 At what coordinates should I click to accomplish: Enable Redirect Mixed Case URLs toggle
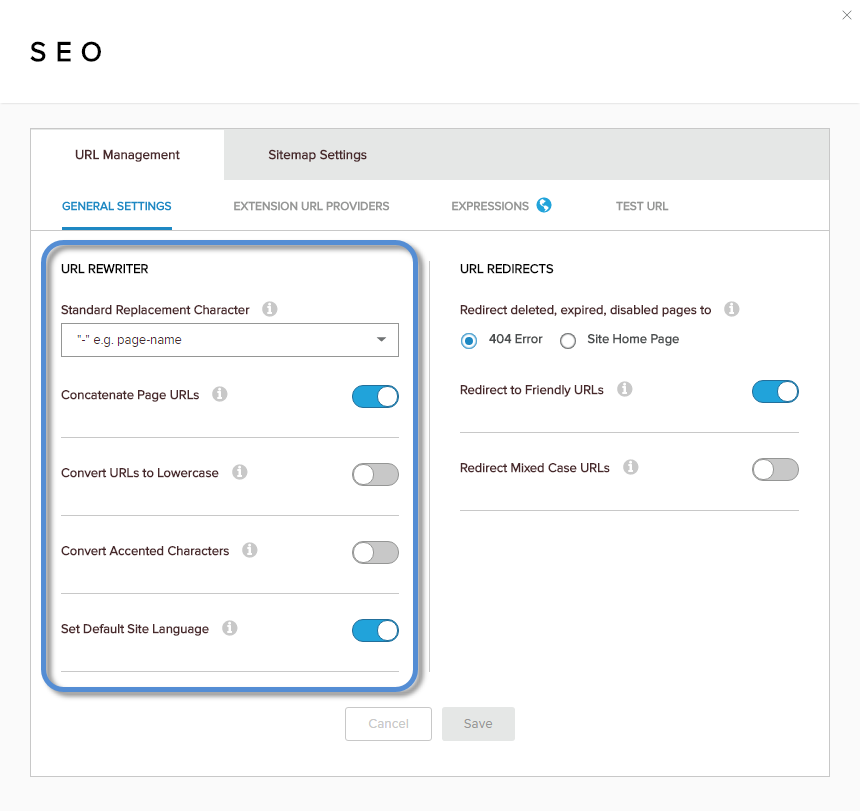coord(775,469)
